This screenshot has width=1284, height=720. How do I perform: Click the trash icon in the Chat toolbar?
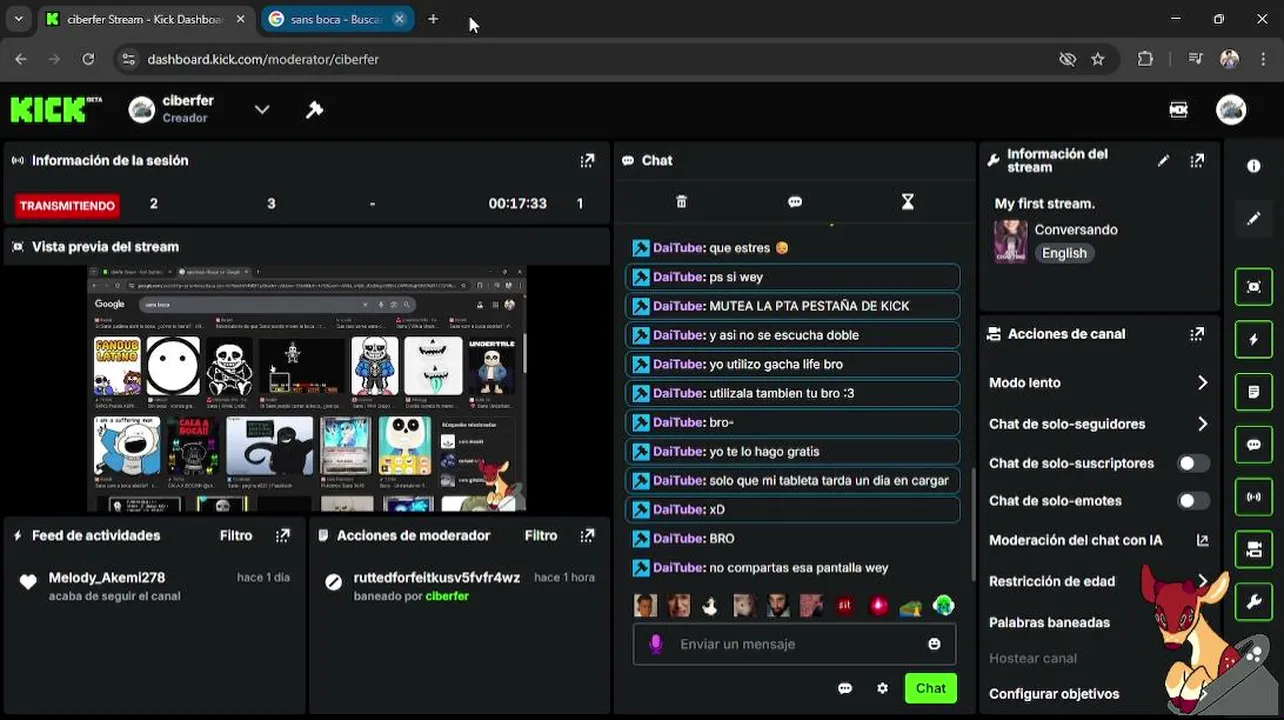click(x=681, y=202)
